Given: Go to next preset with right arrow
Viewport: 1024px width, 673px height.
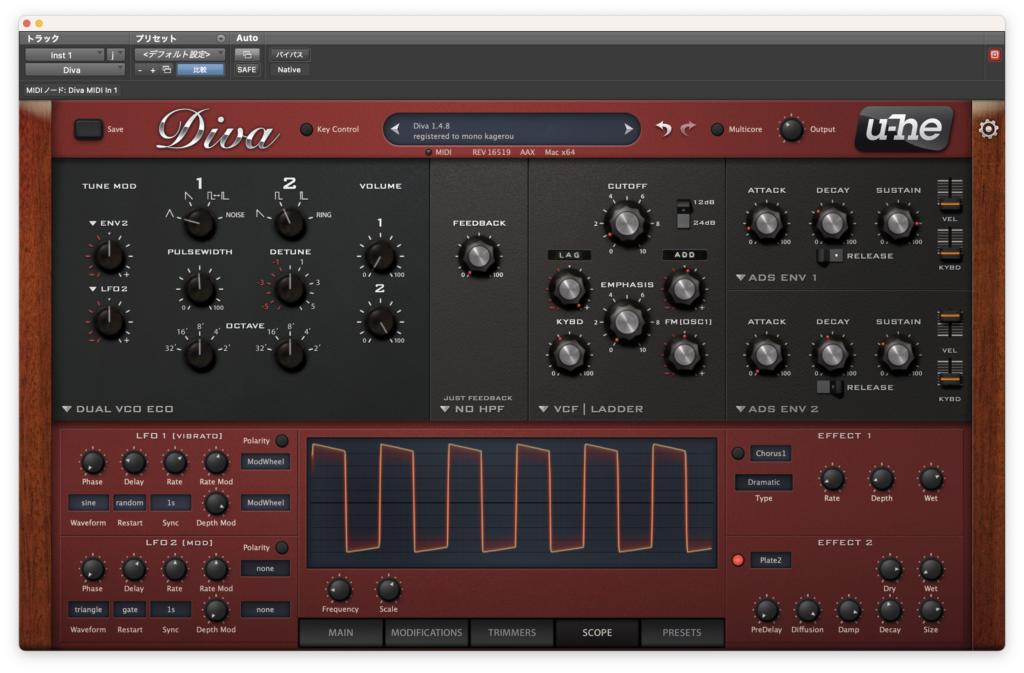Looking at the screenshot, I should click(628, 129).
